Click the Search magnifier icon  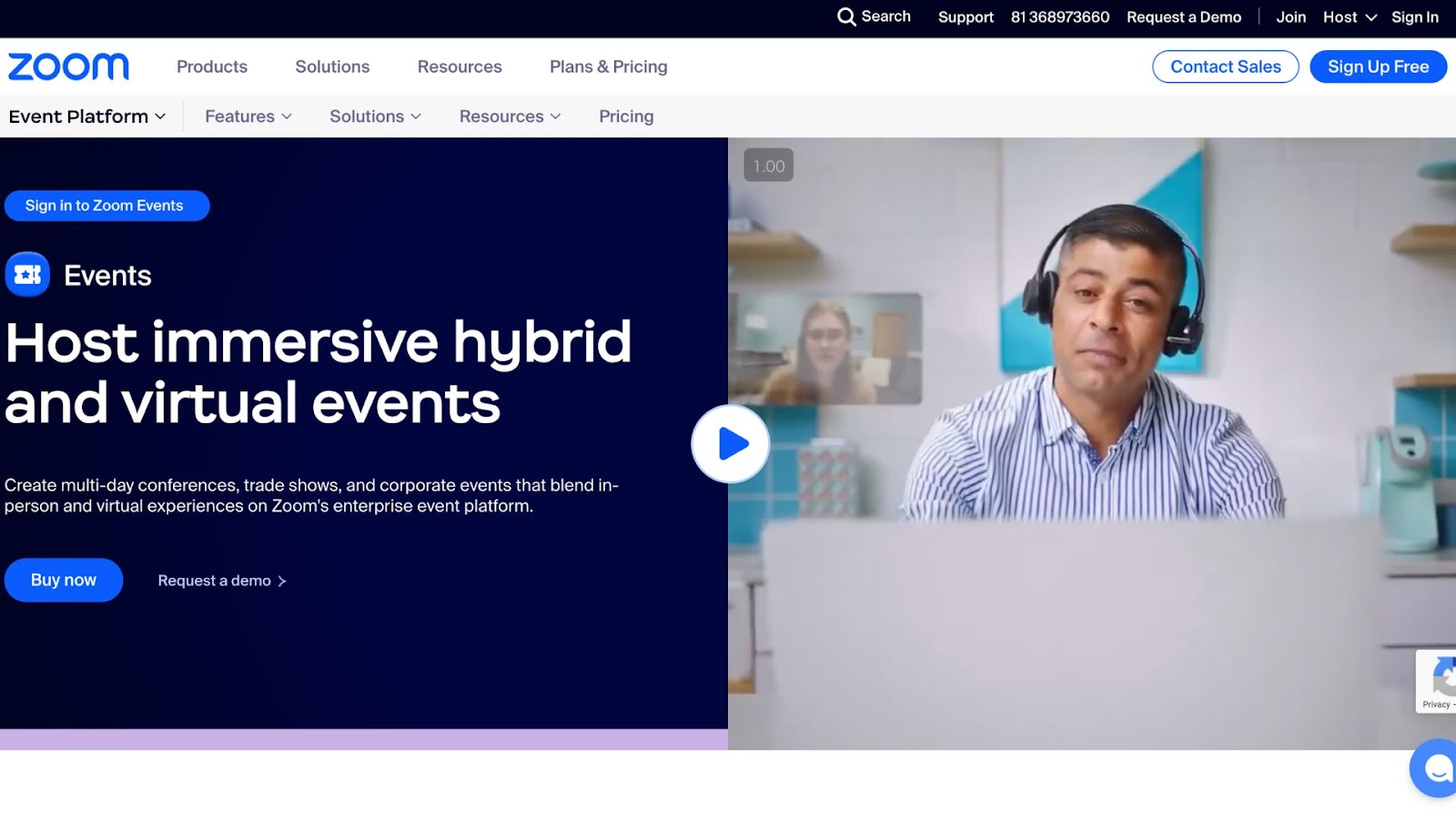click(846, 17)
